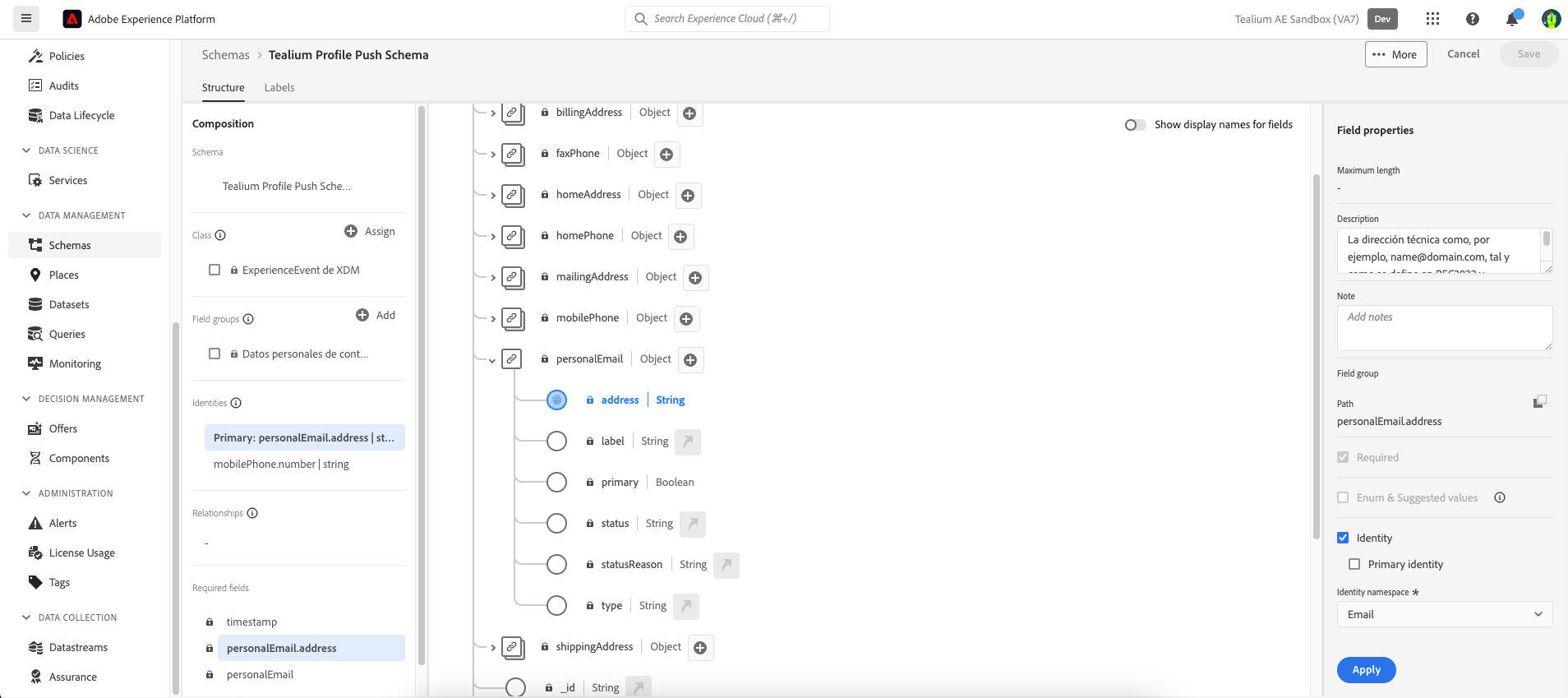Switch to the Labels tab
Image resolution: width=1568 pixels, height=698 pixels.
pos(279,87)
